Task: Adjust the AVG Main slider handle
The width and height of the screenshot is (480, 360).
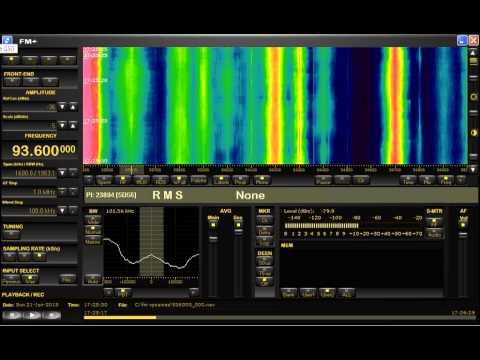Action: pyautogui.click(x=213, y=238)
